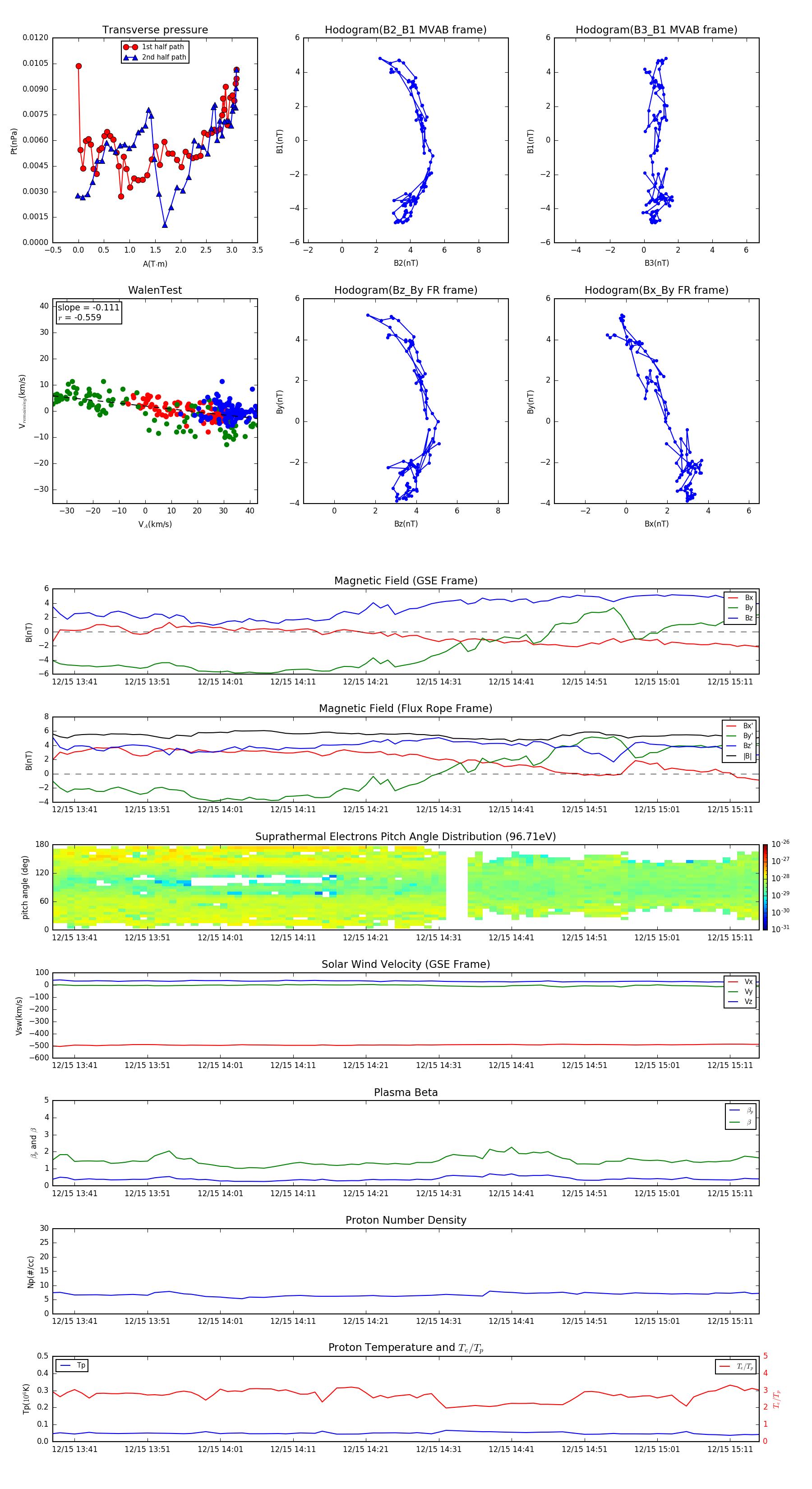Click the "−600" tick on Vsw axis
The width and height of the screenshot is (812, 1489).
[x=38, y=1059]
